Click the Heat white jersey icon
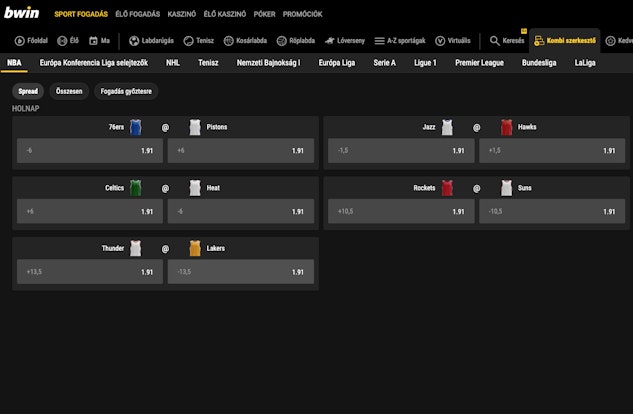633x414 pixels. [195, 188]
